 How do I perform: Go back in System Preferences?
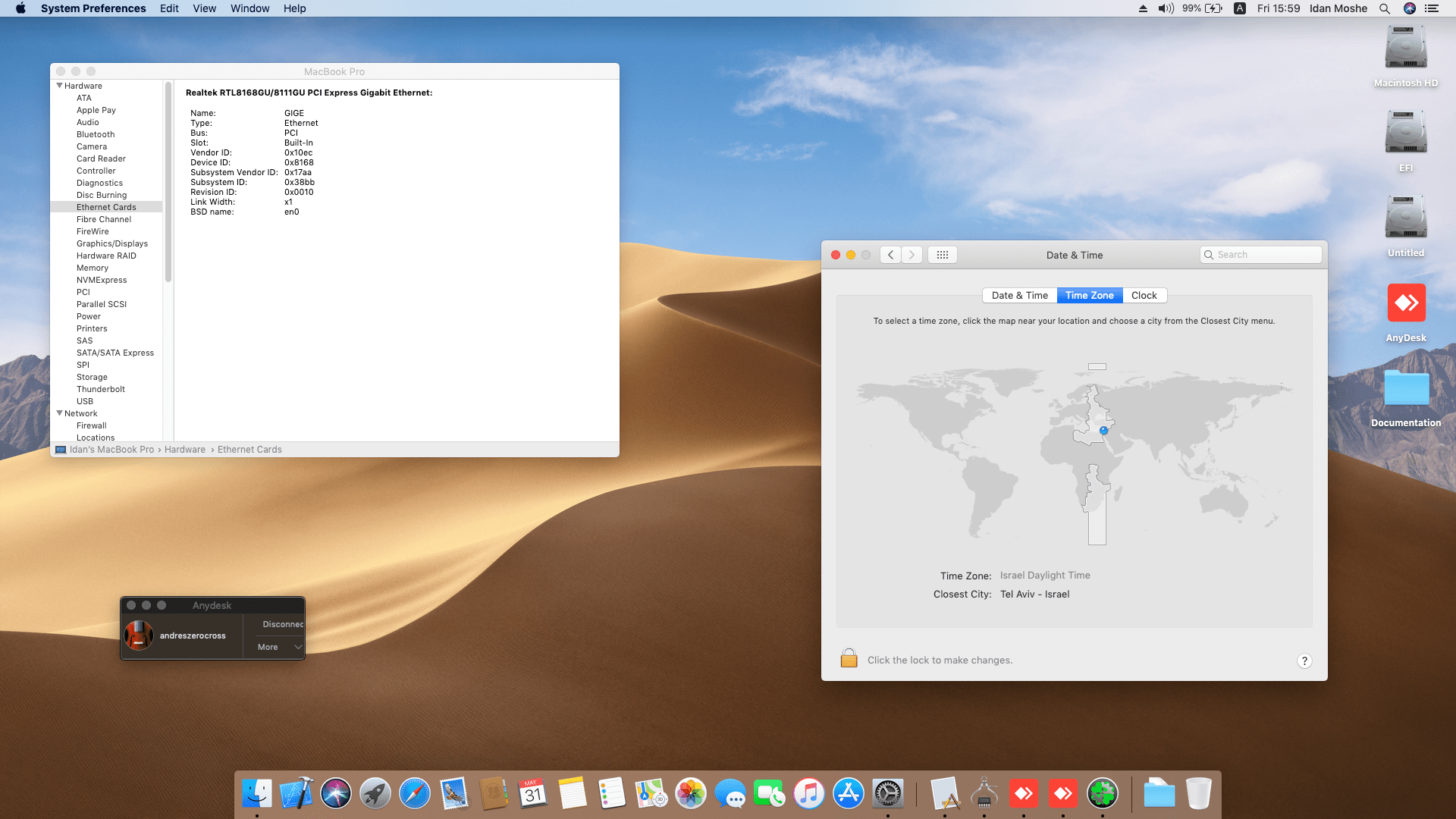[x=891, y=255]
